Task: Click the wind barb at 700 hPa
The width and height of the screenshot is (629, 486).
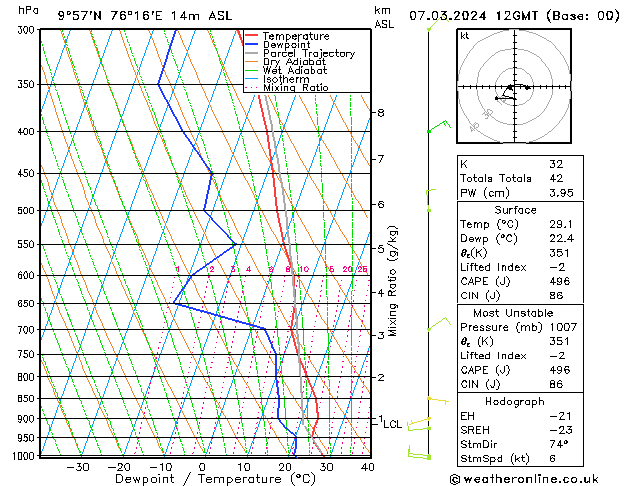Action: [438, 324]
